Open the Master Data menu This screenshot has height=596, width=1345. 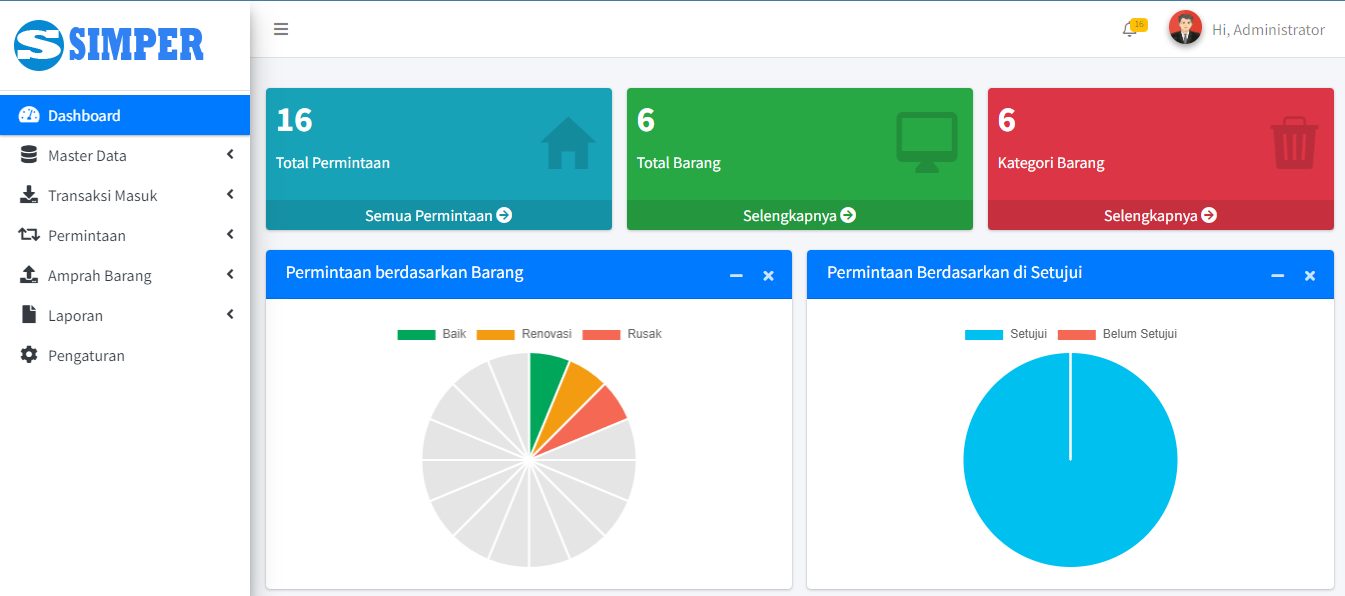(125, 155)
